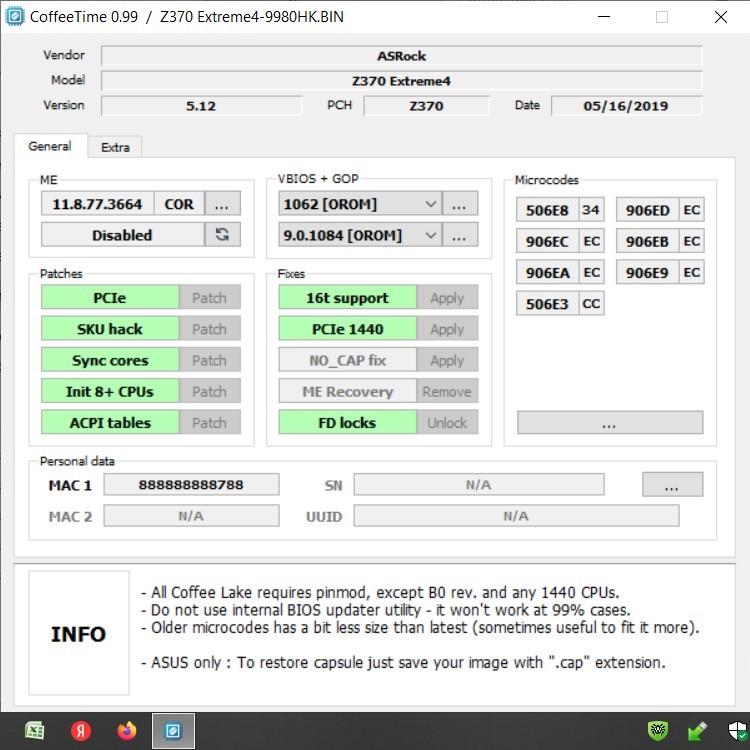Image resolution: width=750 pixels, height=750 pixels.
Task: Click the ME version 11.8.77.3664 field
Action: pos(98,204)
